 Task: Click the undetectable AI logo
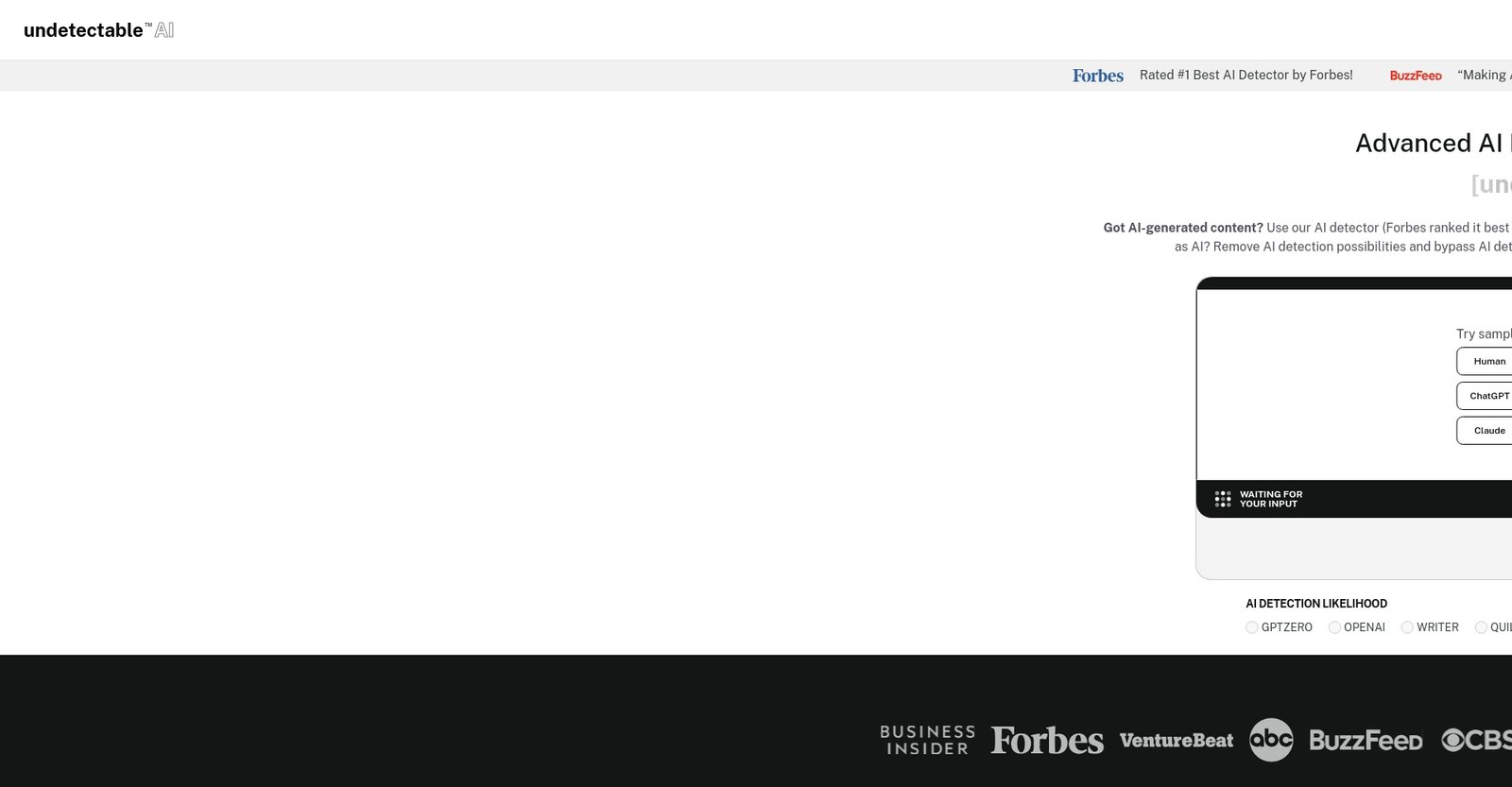[98, 30]
